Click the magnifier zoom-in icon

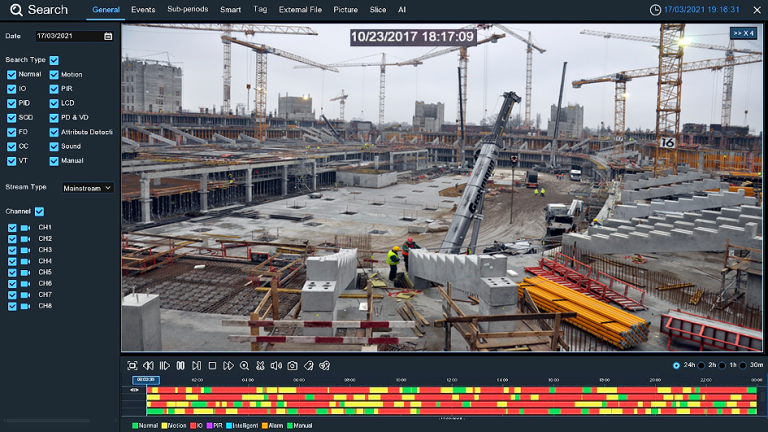(244, 366)
